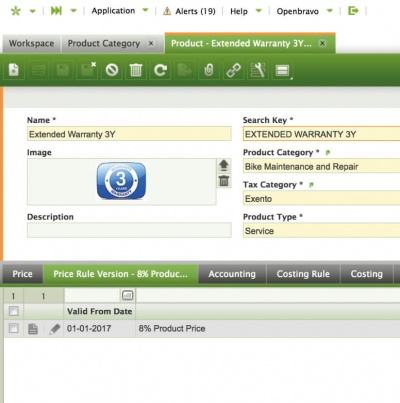Viewport: 400px width, 403px height.
Task: Close the Product Category tab
Action: coord(151,43)
